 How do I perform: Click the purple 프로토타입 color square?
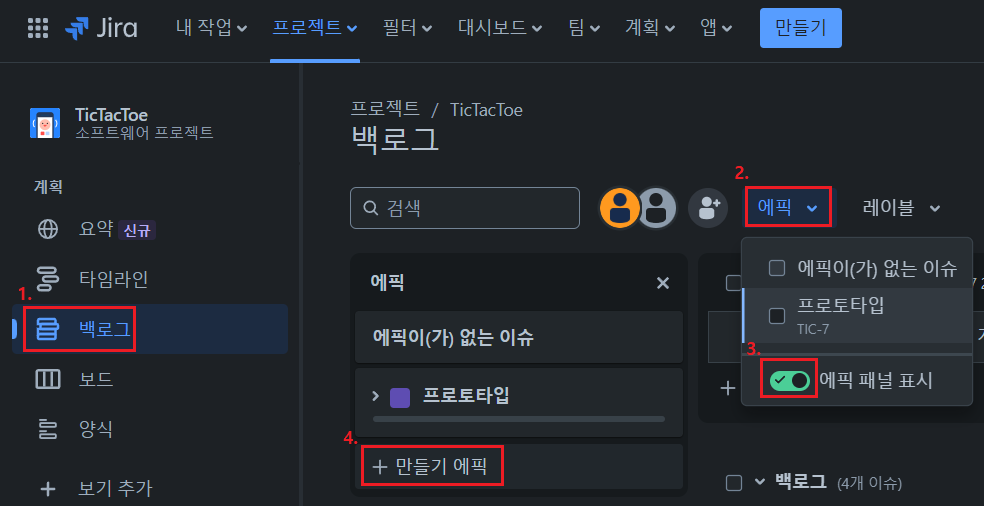pyautogui.click(x=400, y=397)
